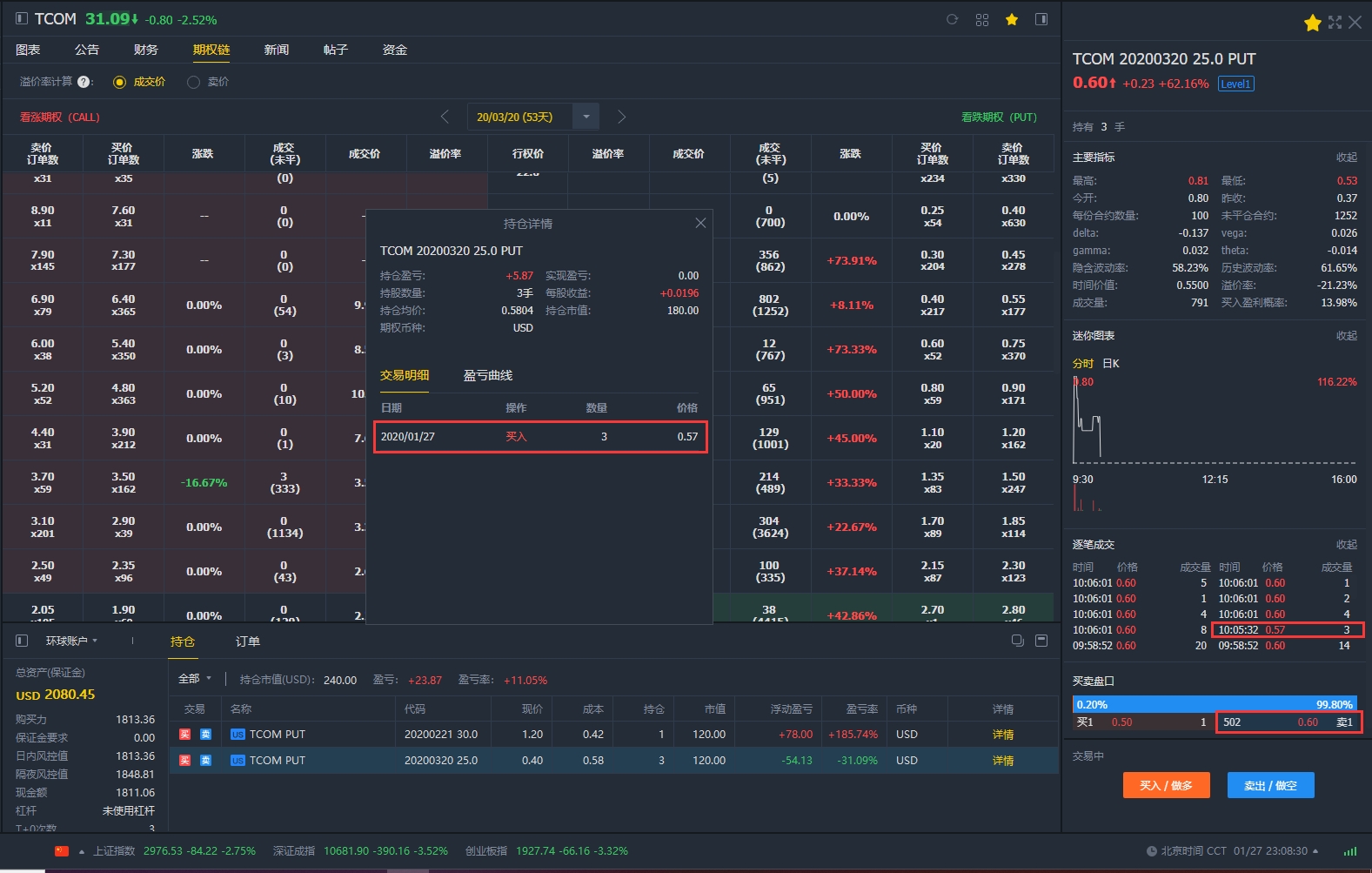Select 日K mini chart mode

click(1111, 364)
